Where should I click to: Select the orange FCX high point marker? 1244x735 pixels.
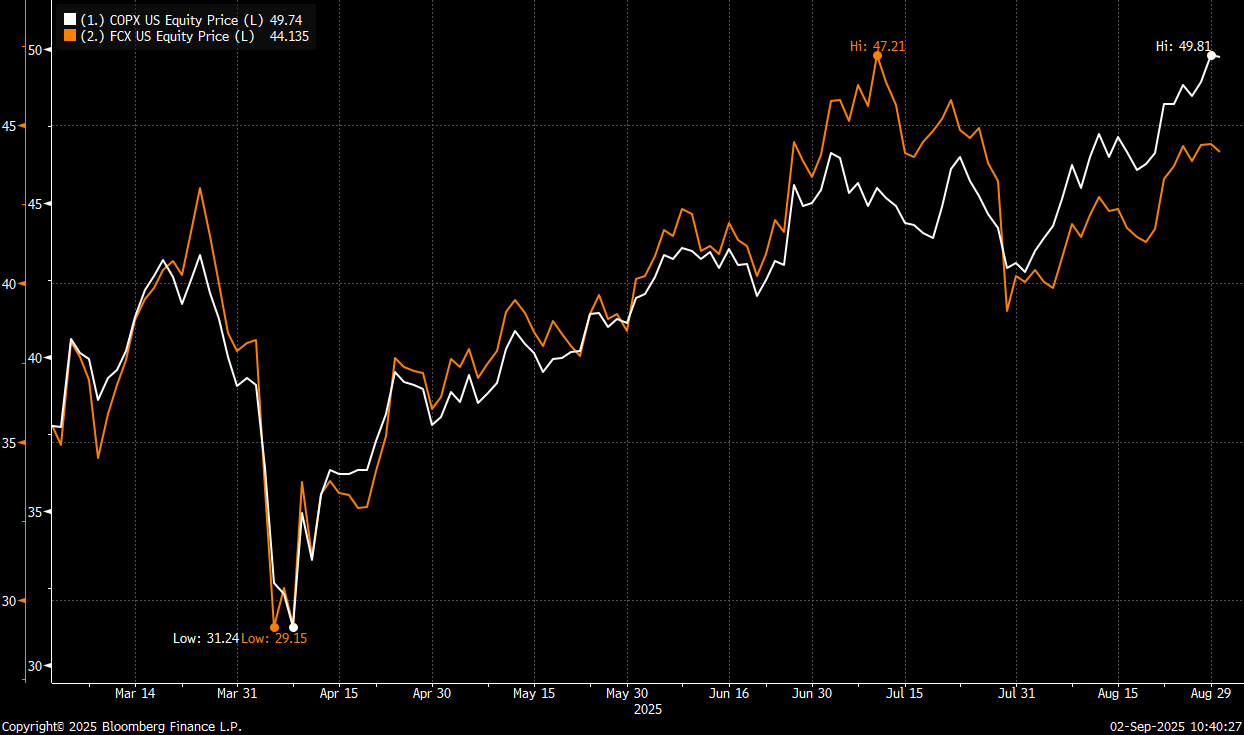(877, 56)
